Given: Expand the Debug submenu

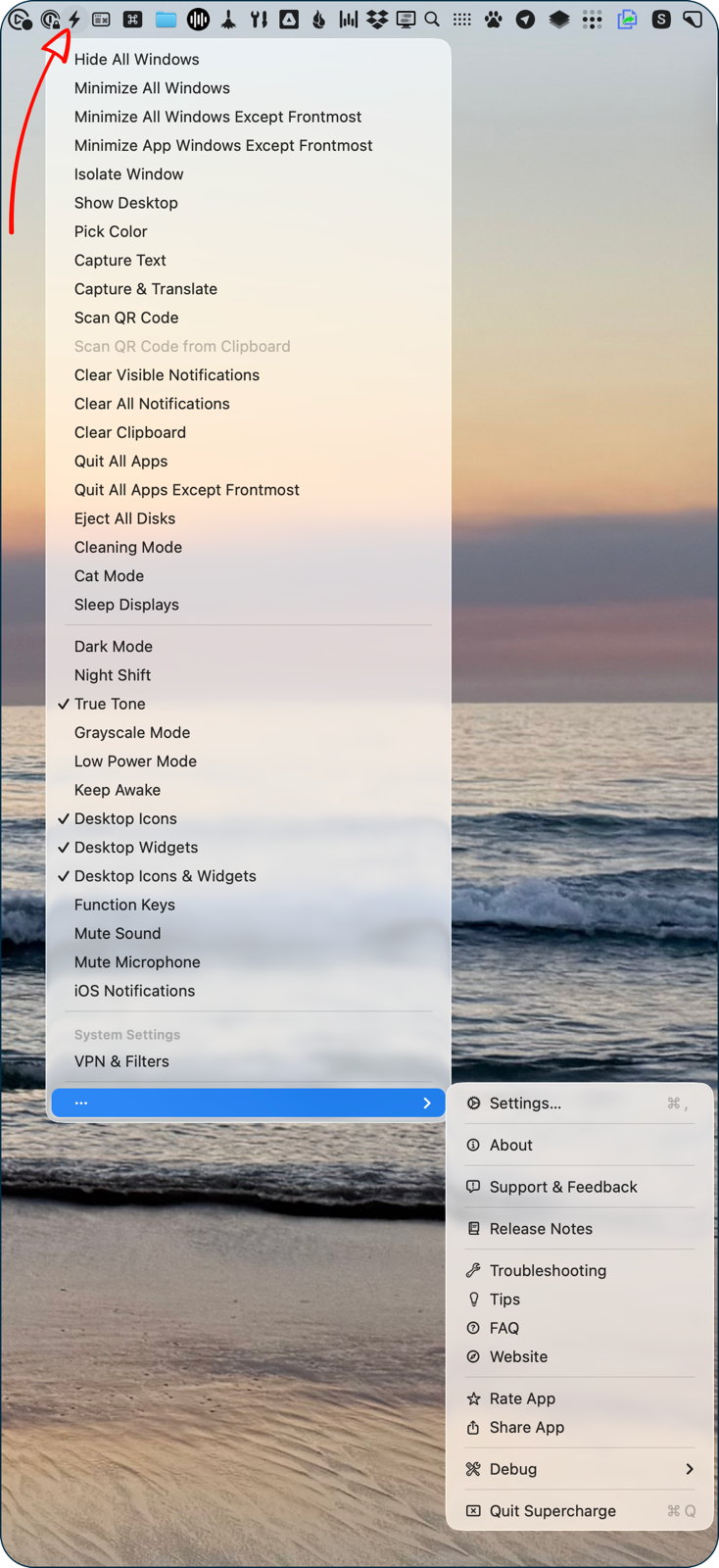Looking at the screenshot, I should [x=580, y=1469].
